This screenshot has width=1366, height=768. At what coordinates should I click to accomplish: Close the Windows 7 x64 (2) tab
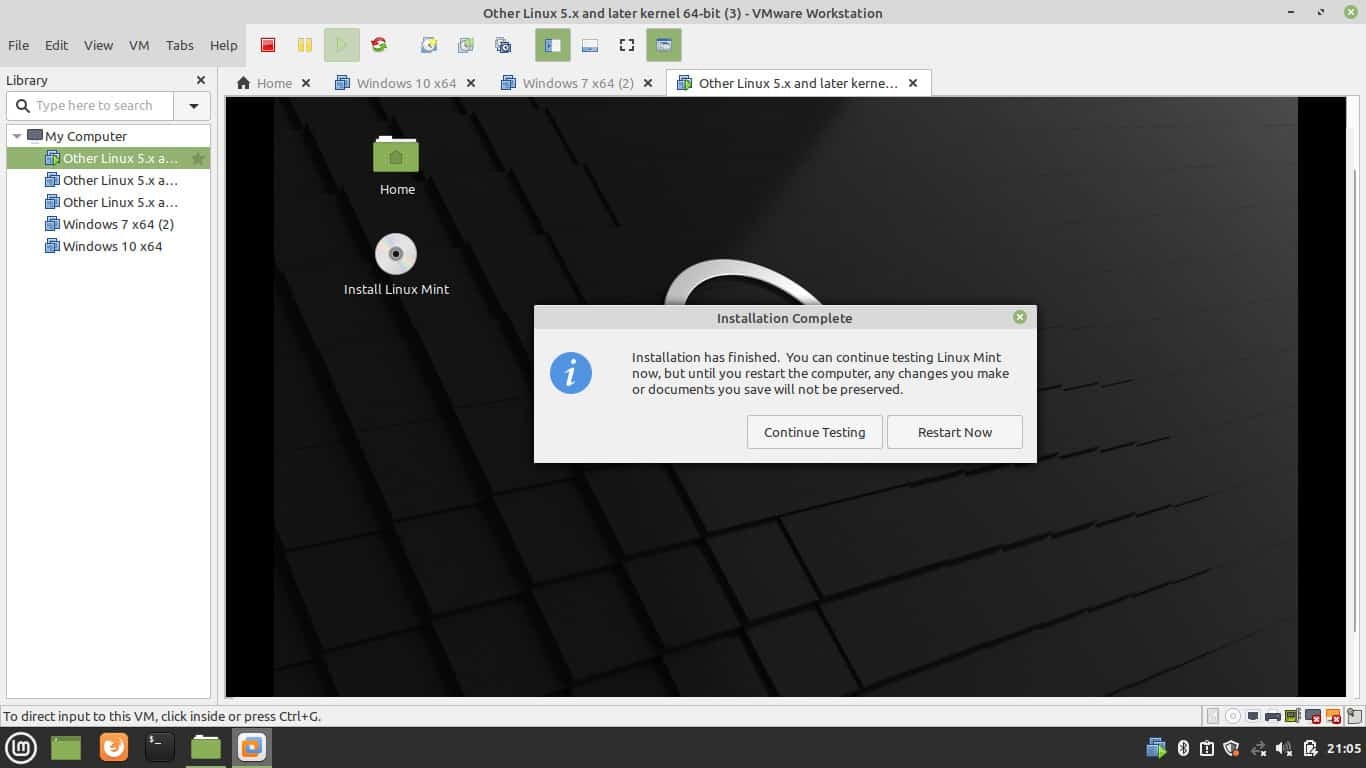click(x=648, y=83)
